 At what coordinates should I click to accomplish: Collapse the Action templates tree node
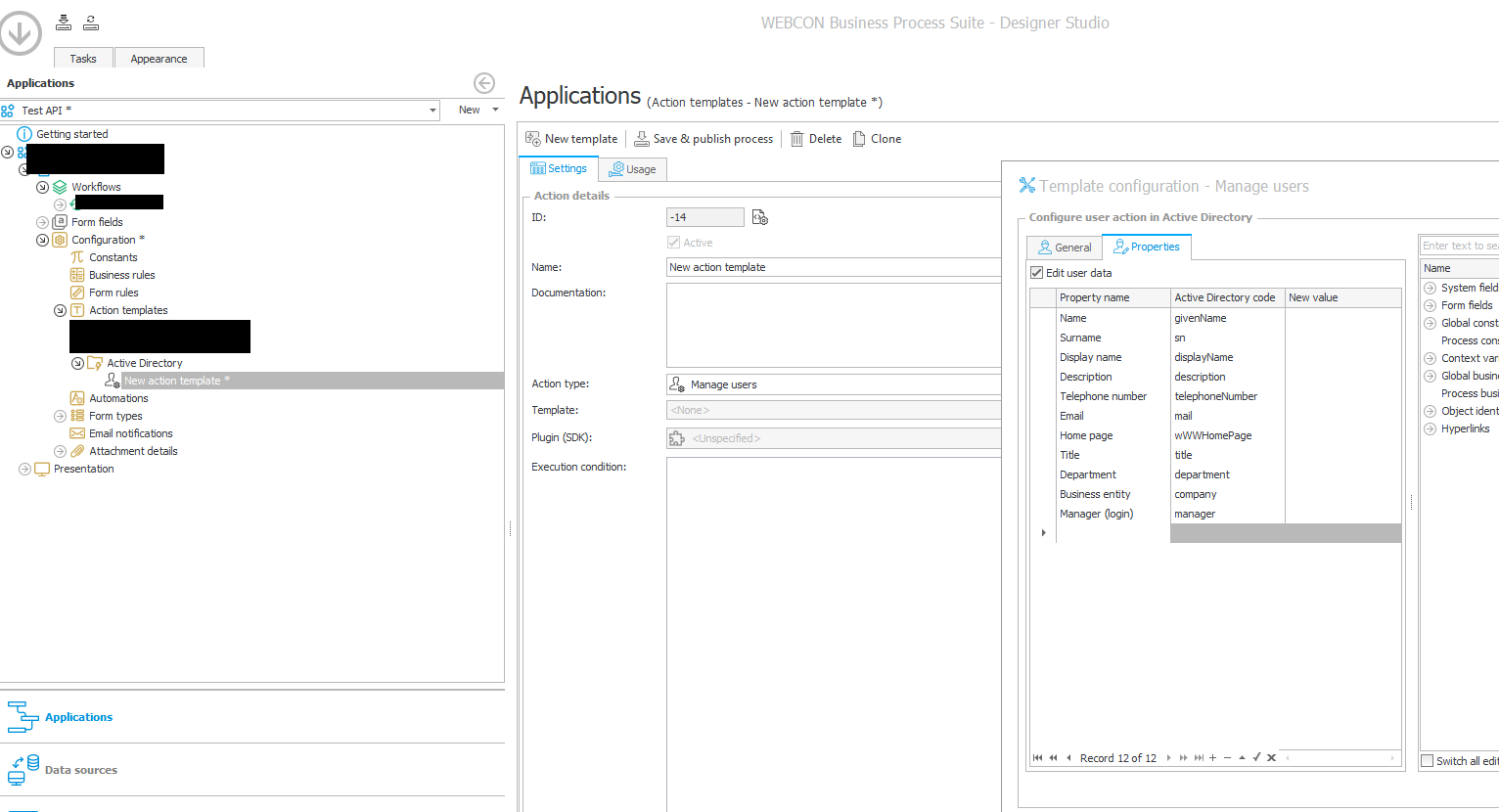[60, 310]
